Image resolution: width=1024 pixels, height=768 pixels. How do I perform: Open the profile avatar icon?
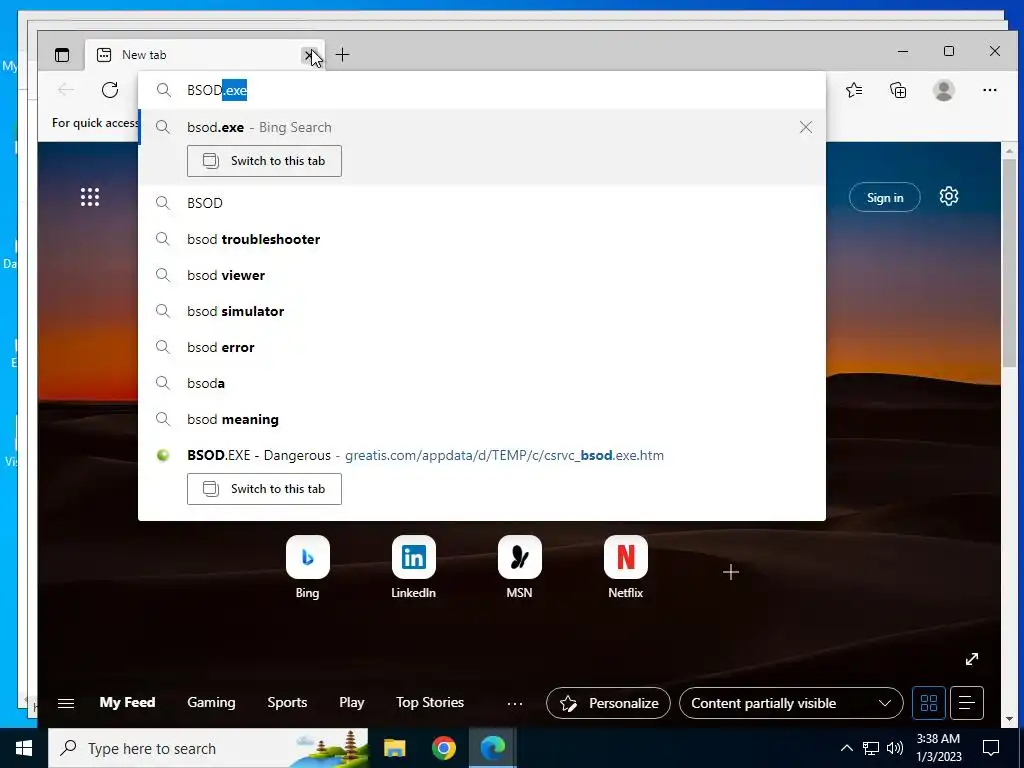(x=944, y=89)
